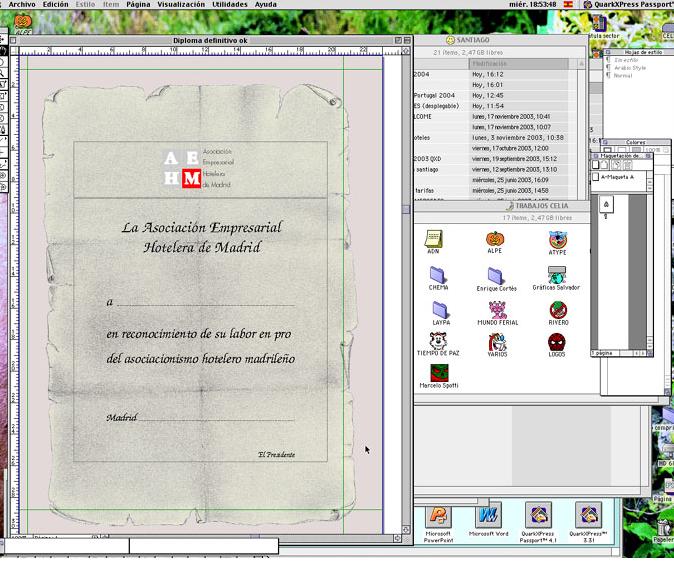Screen dimensions: 674x562
Task: Open the ALPE pumpkin folder in TRABAJOS CELIA
Action: click(495, 242)
